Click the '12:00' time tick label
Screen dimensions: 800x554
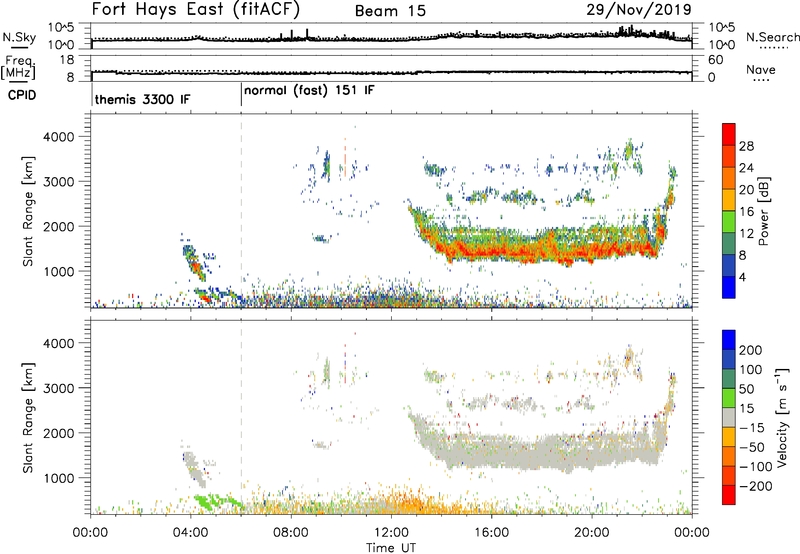391,533
